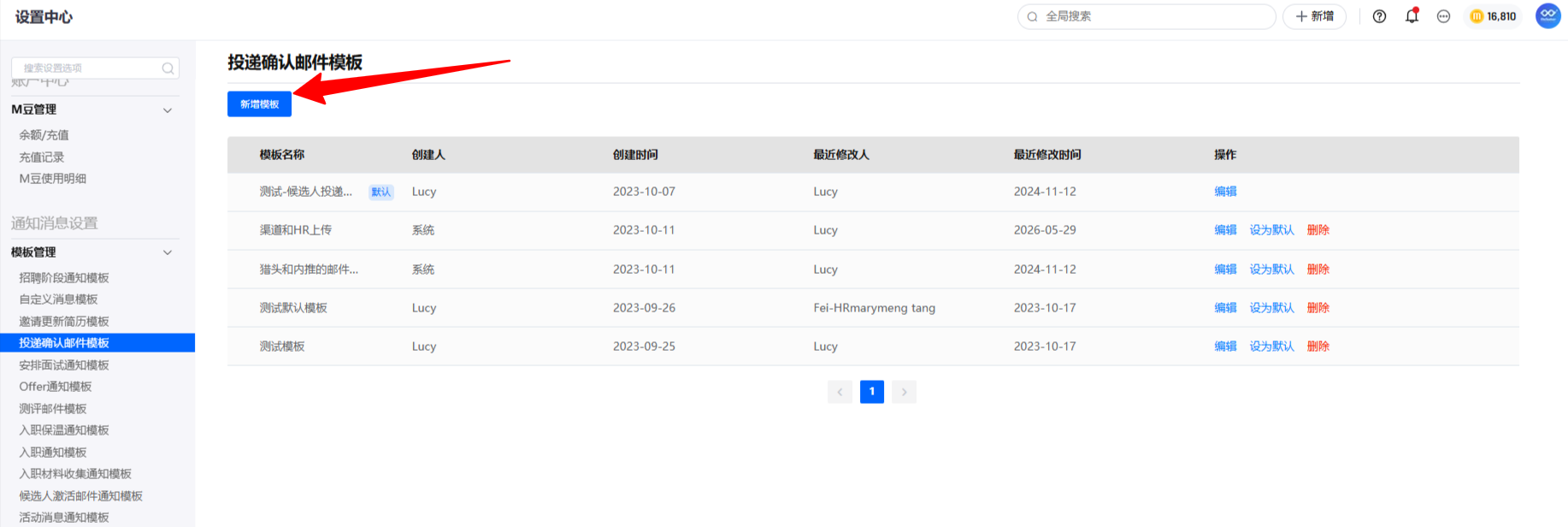Set 测试默认模板 as default
This screenshot has width=1568, height=527.
(1271, 308)
